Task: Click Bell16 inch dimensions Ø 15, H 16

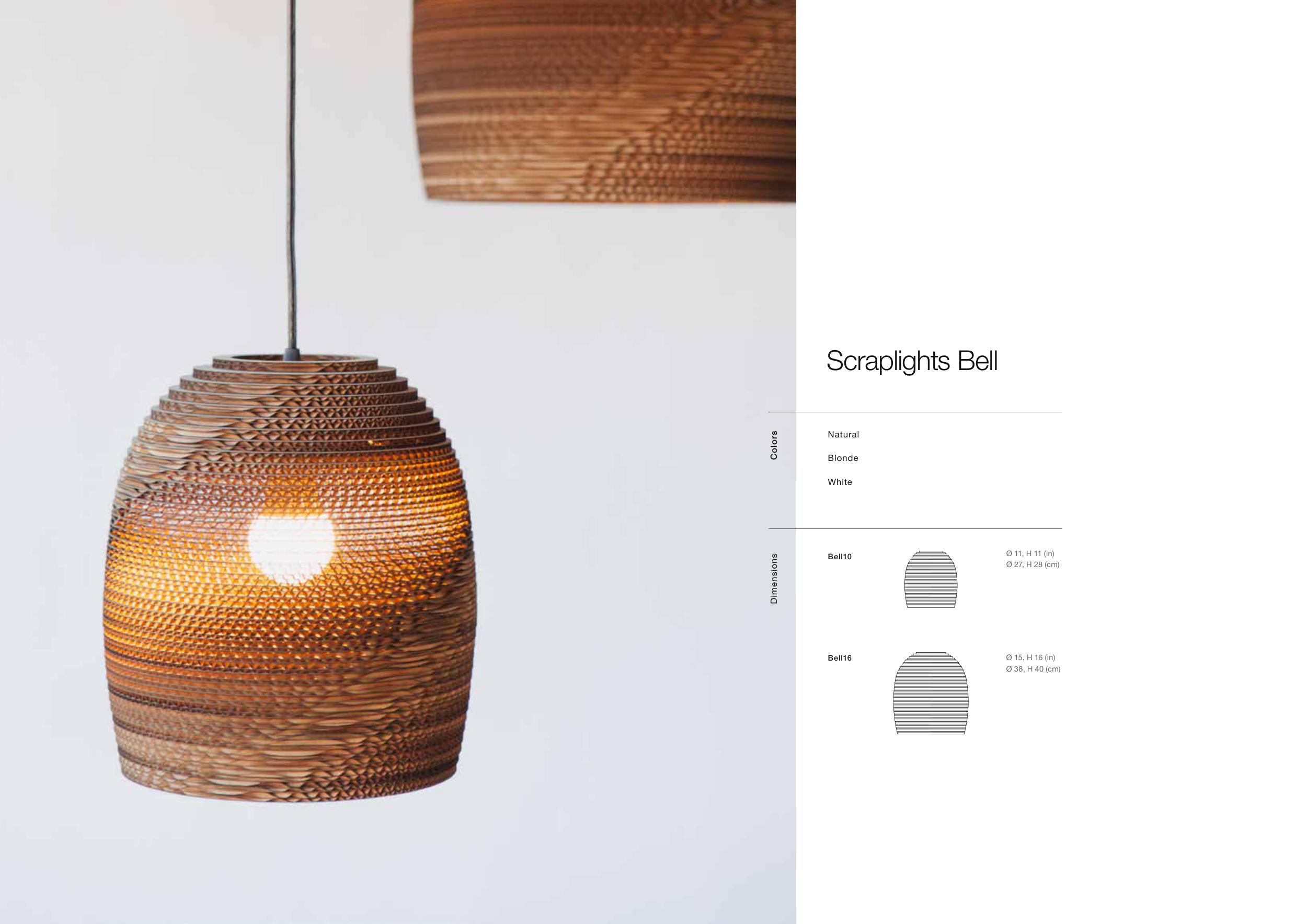Action: pos(1030,658)
